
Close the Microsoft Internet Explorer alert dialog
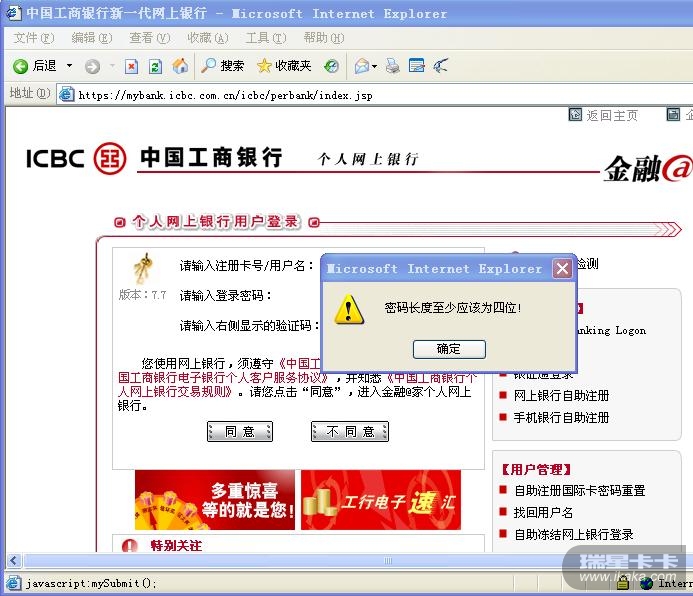click(562, 268)
